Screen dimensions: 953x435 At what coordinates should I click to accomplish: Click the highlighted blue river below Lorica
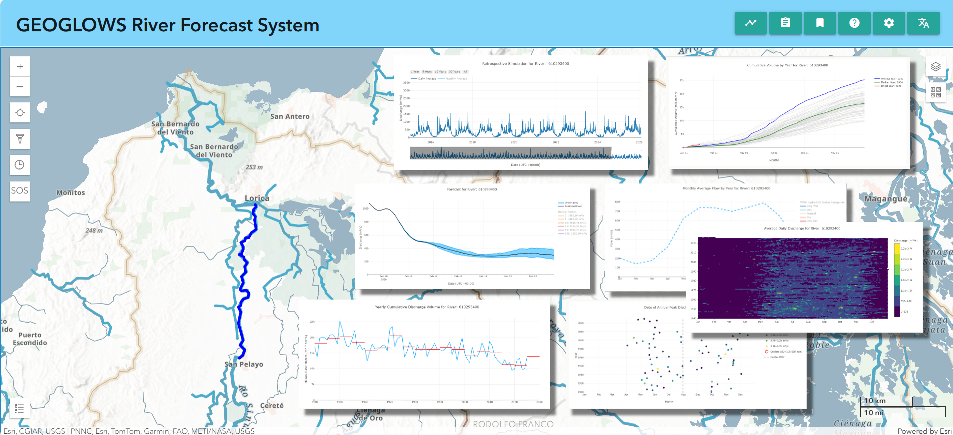tap(240, 280)
